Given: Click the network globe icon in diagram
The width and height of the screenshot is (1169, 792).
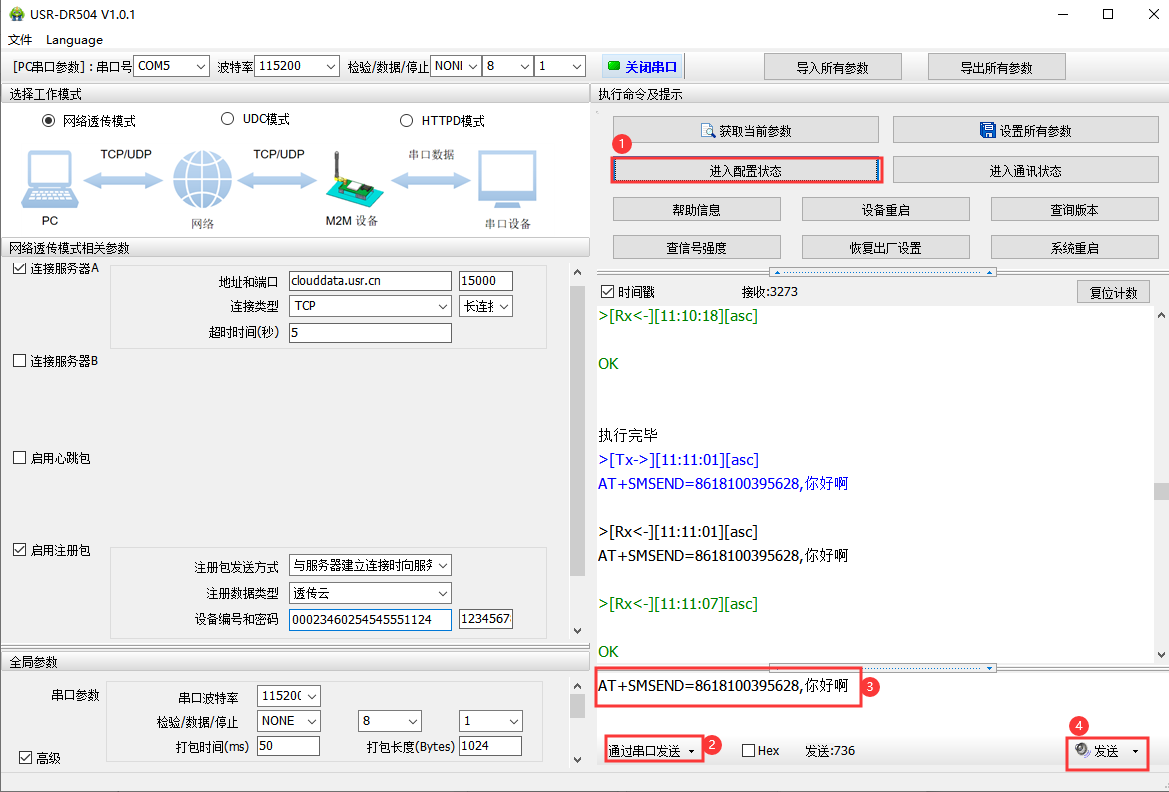Looking at the screenshot, I should [x=202, y=180].
